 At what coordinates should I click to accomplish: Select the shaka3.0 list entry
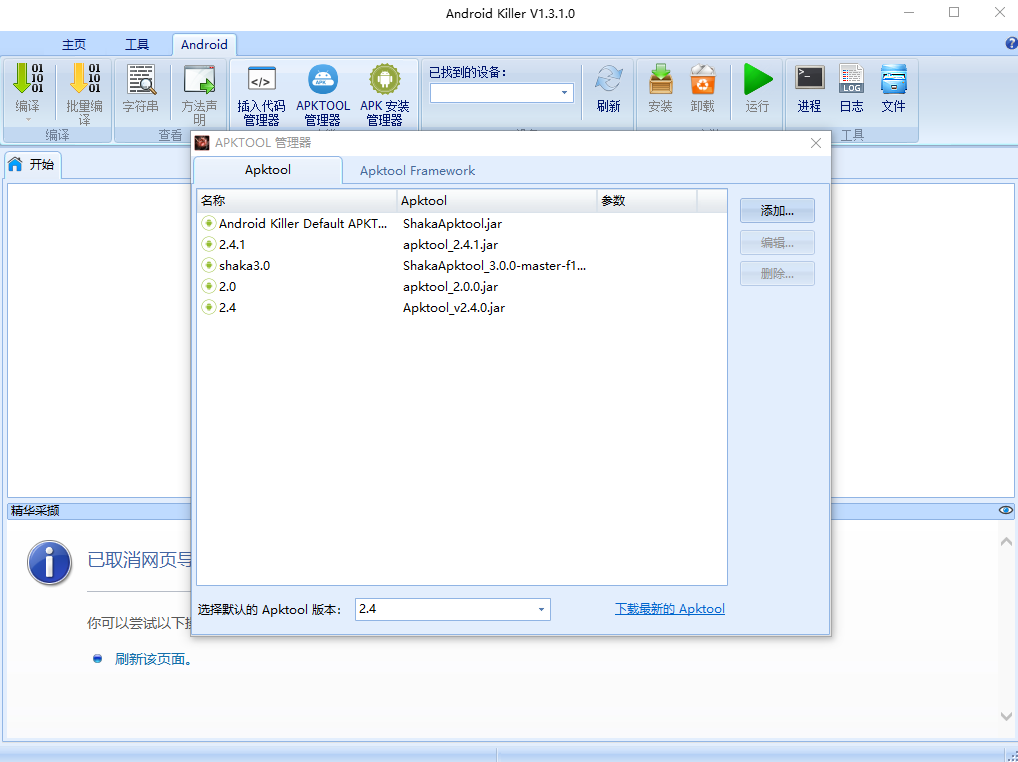tap(245, 266)
